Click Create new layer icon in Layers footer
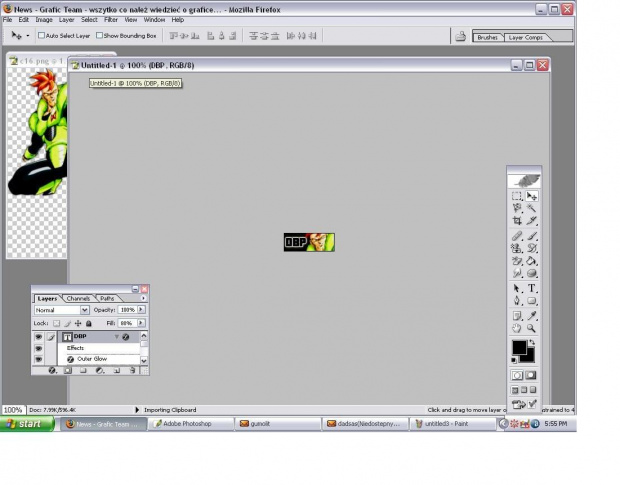Viewport: 620px width, 485px height. click(117, 370)
